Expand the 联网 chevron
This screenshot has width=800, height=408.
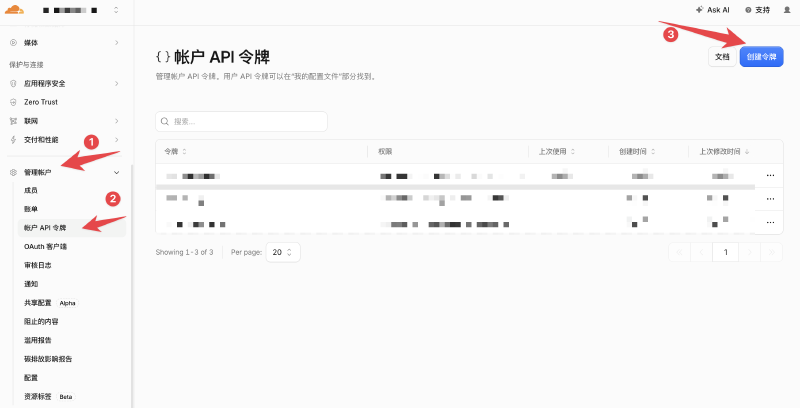(x=116, y=121)
